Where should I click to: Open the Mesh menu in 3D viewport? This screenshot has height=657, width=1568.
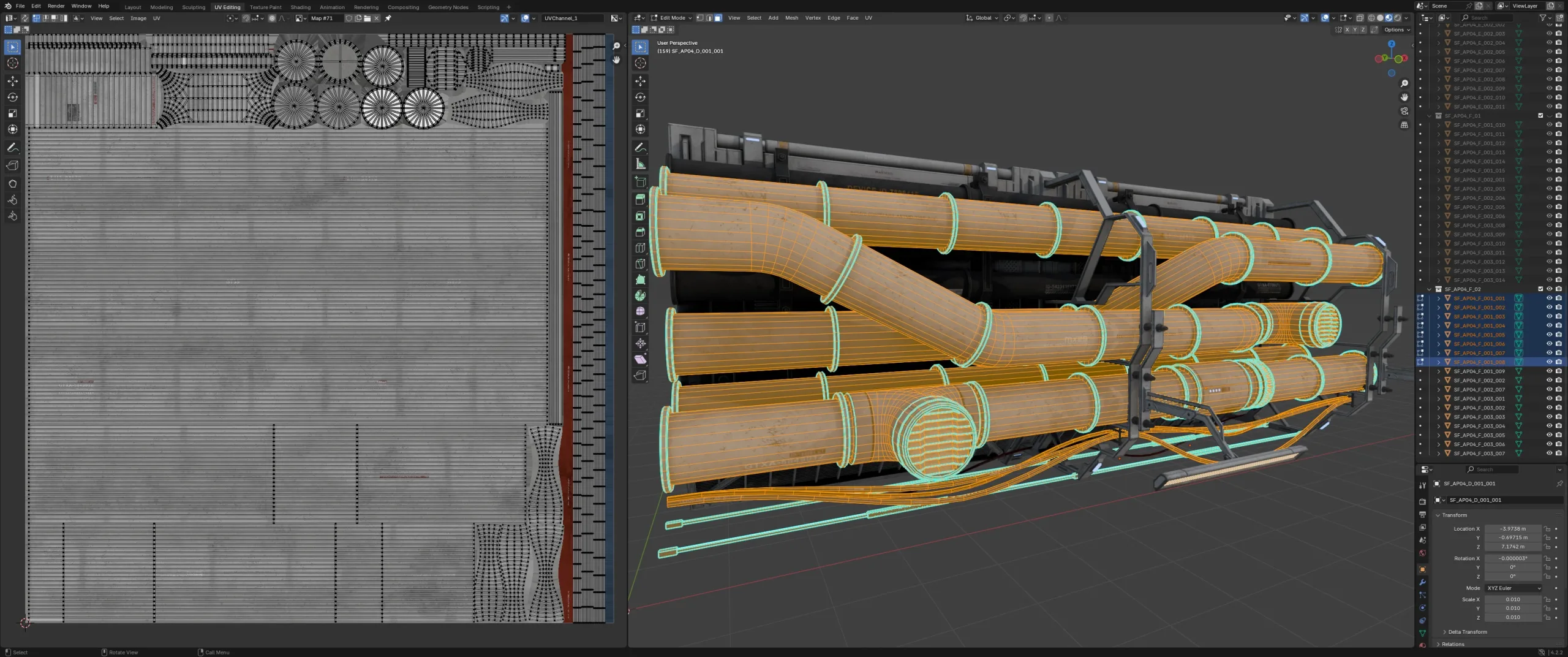point(791,18)
